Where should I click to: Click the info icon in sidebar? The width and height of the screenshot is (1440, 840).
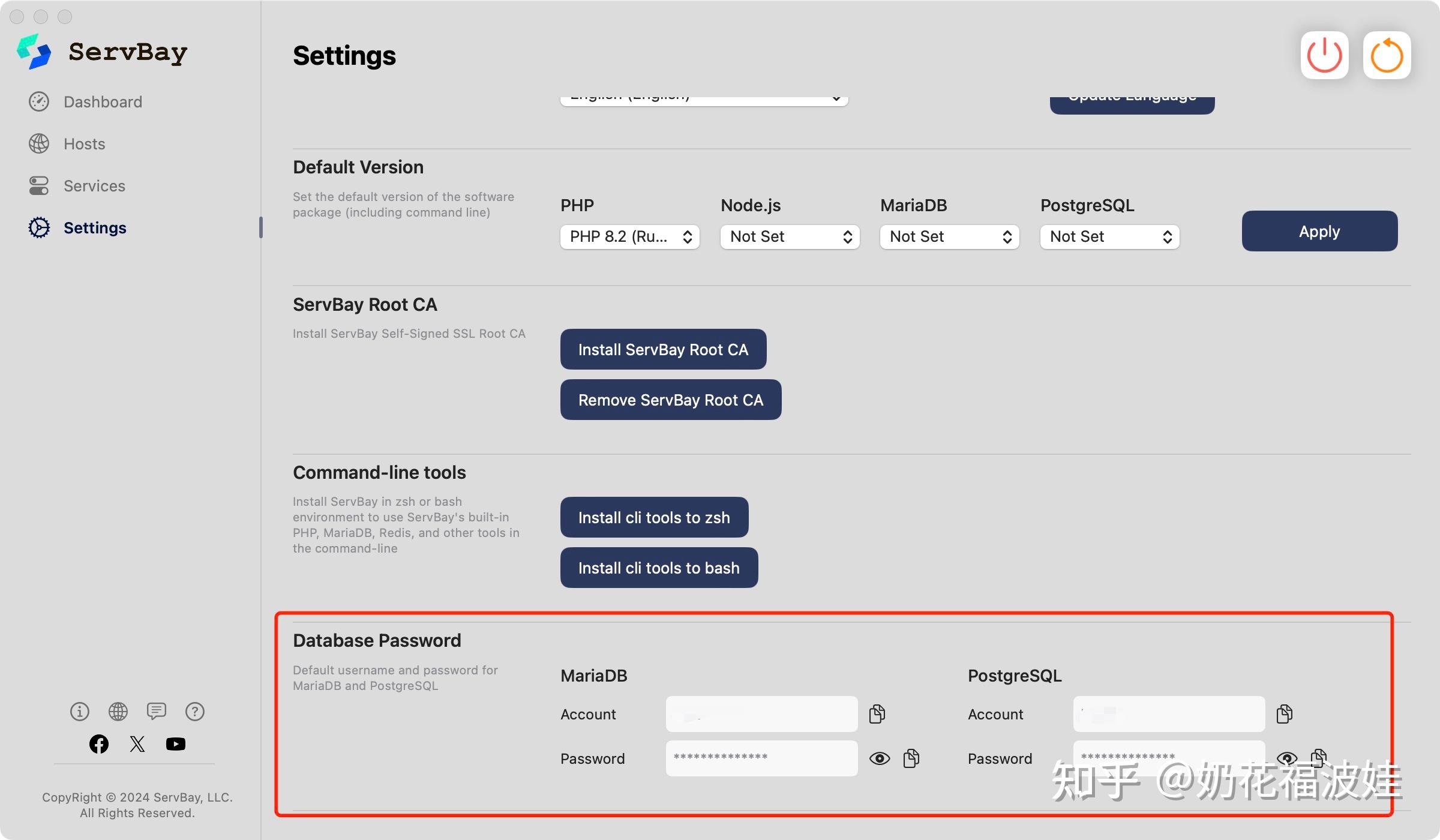tap(79, 712)
